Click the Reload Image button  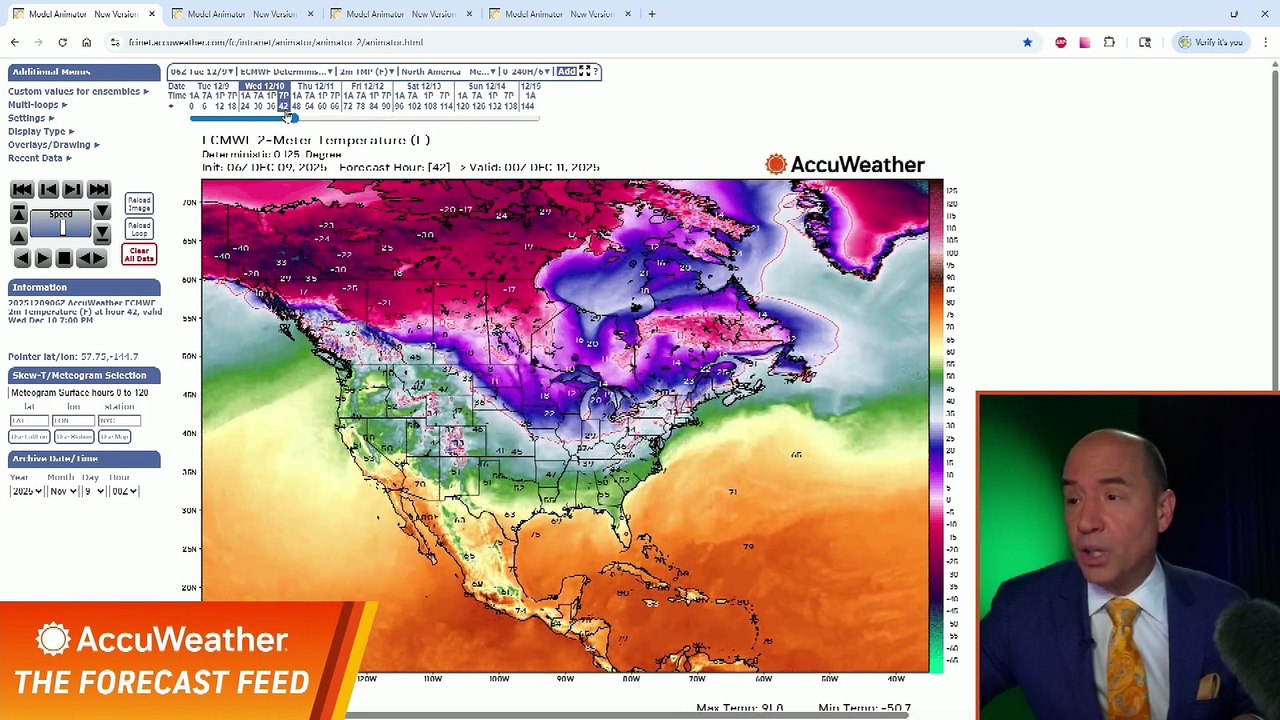[x=139, y=203]
